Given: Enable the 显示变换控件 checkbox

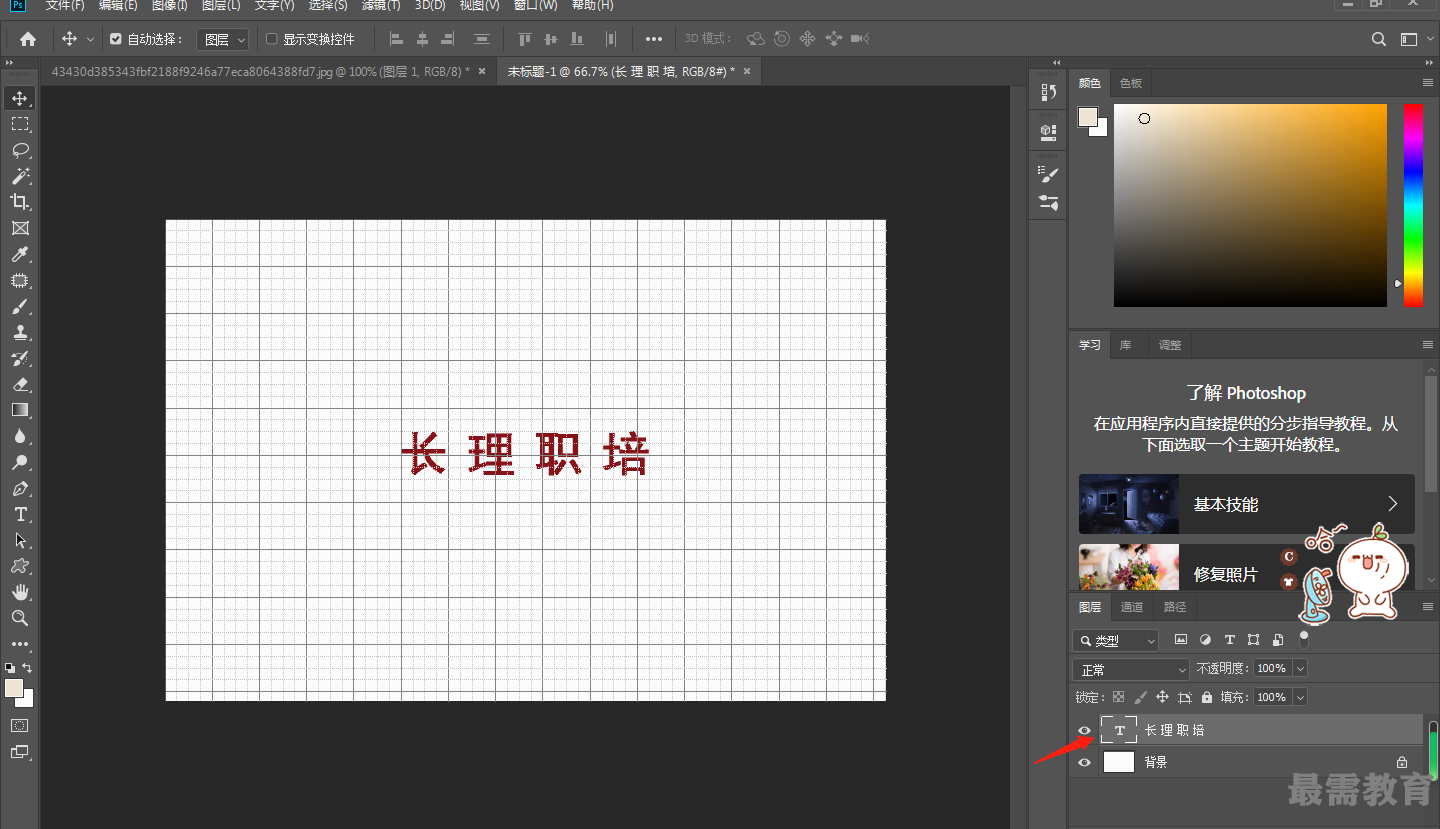Looking at the screenshot, I should click(272, 39).
